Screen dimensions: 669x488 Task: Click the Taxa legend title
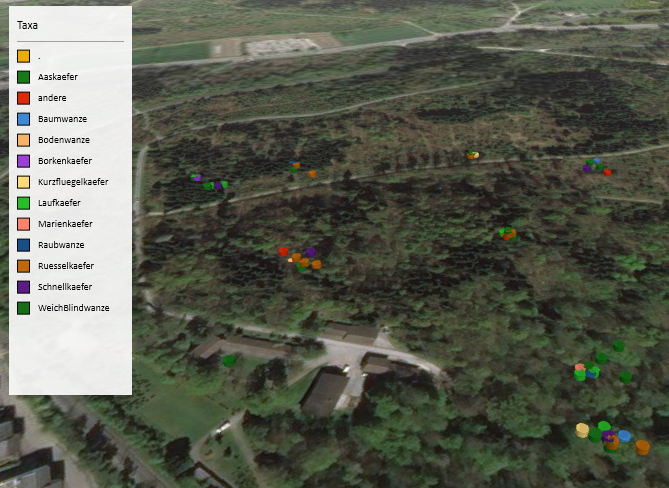27,26
